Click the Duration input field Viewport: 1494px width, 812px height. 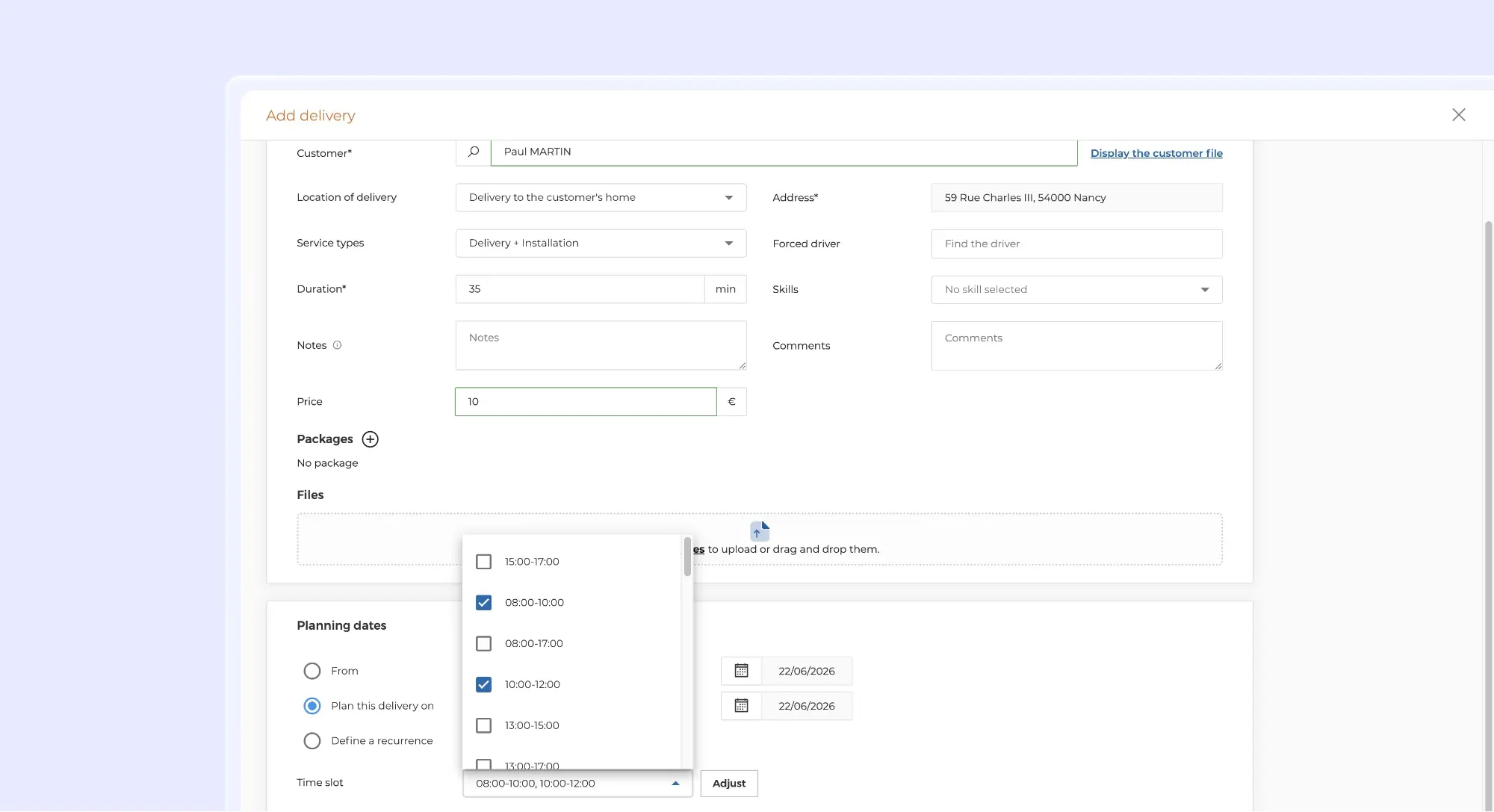[x=580, y=289]
